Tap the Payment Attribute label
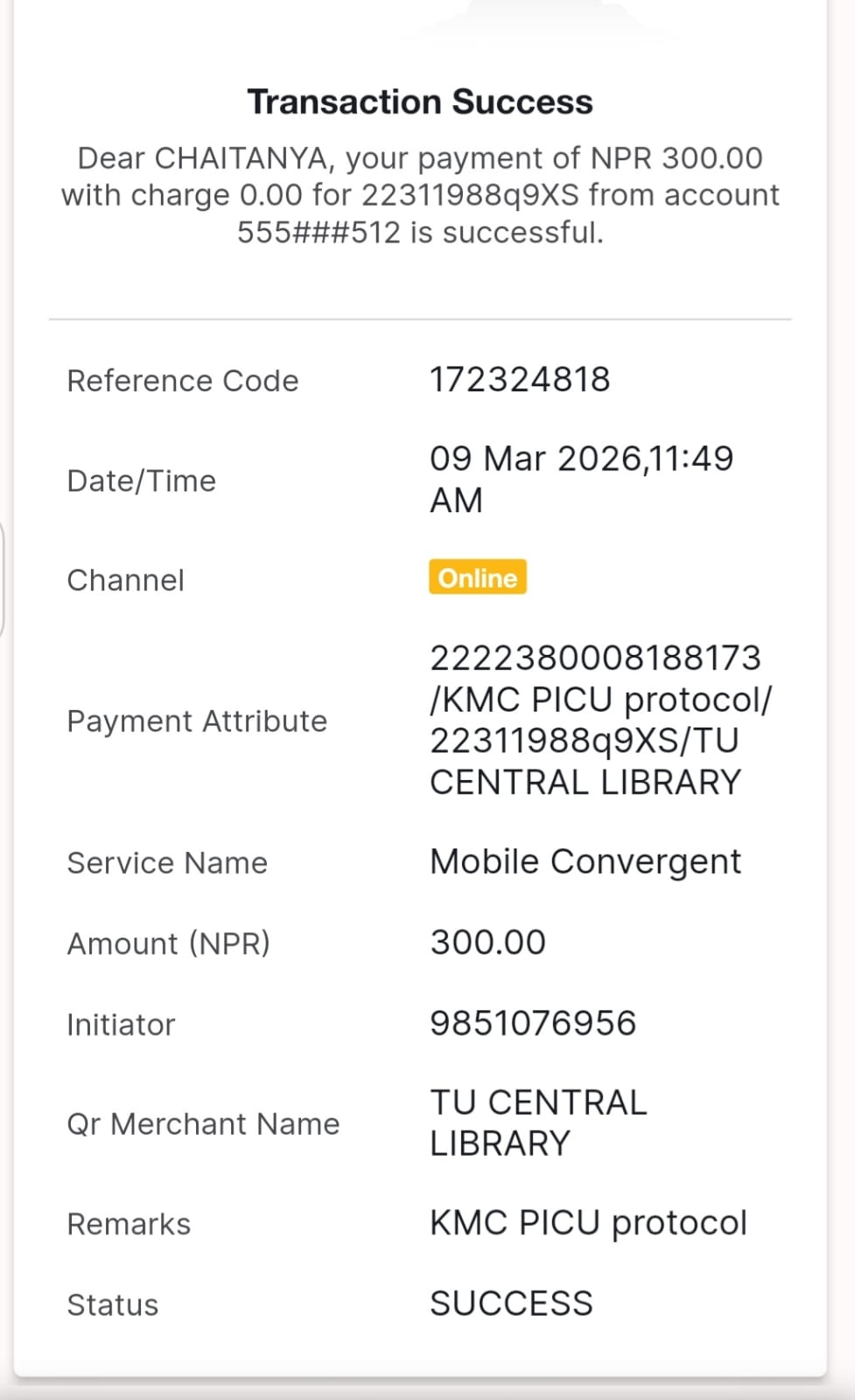The width and height of the screenshot is (855, 1400). click(x=197, y=721)
